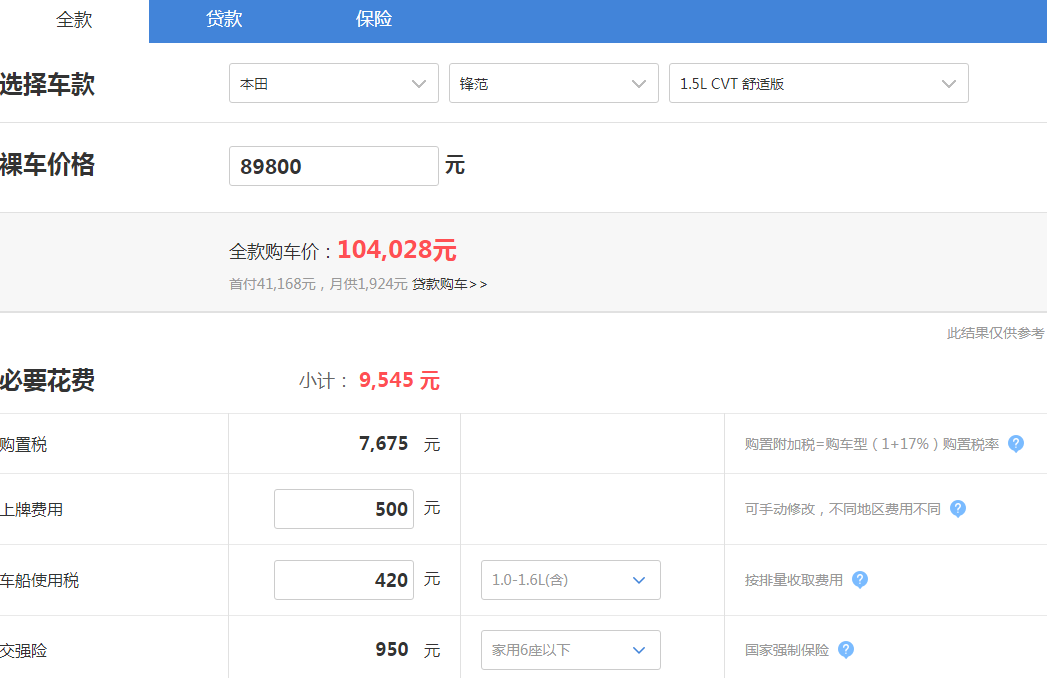Open the 本田 brand dropdown
The height and width of the screenshot is (678, 1047).
(x=334, y=83)
